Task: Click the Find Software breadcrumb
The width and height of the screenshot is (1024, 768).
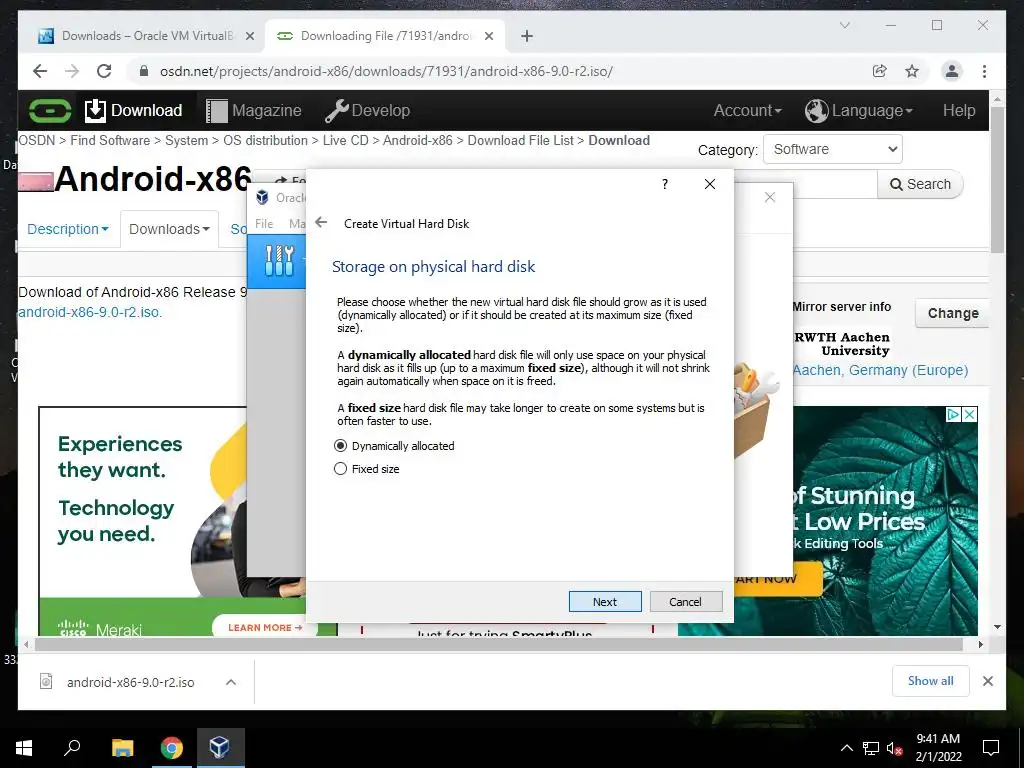Action: (110, 140)
